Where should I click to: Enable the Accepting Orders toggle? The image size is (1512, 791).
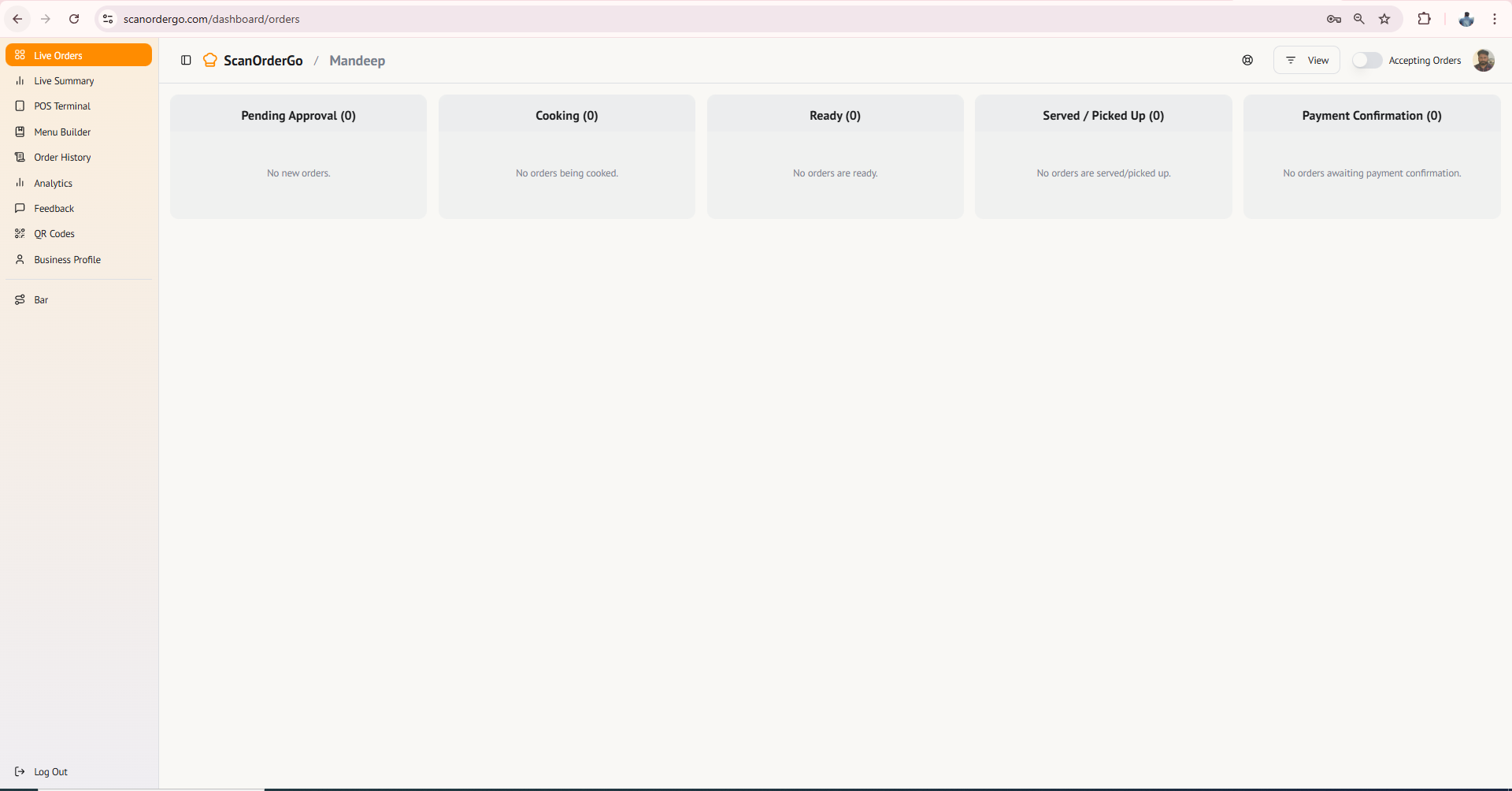click(x=1367, y=60)
